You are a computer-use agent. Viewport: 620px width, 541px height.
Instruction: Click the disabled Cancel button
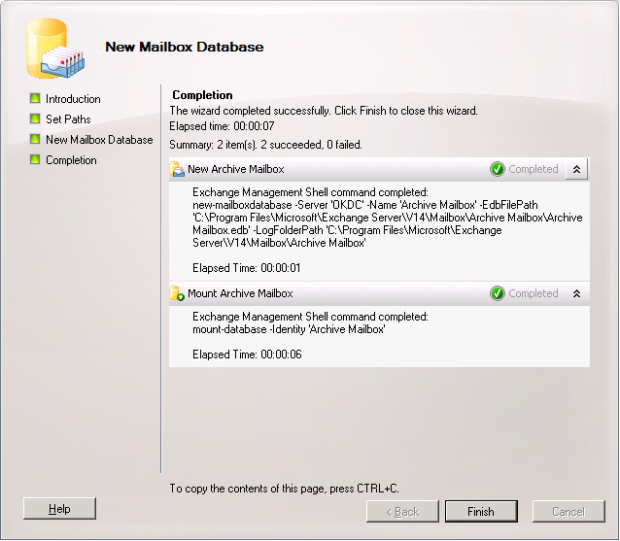tap(569, 511)
